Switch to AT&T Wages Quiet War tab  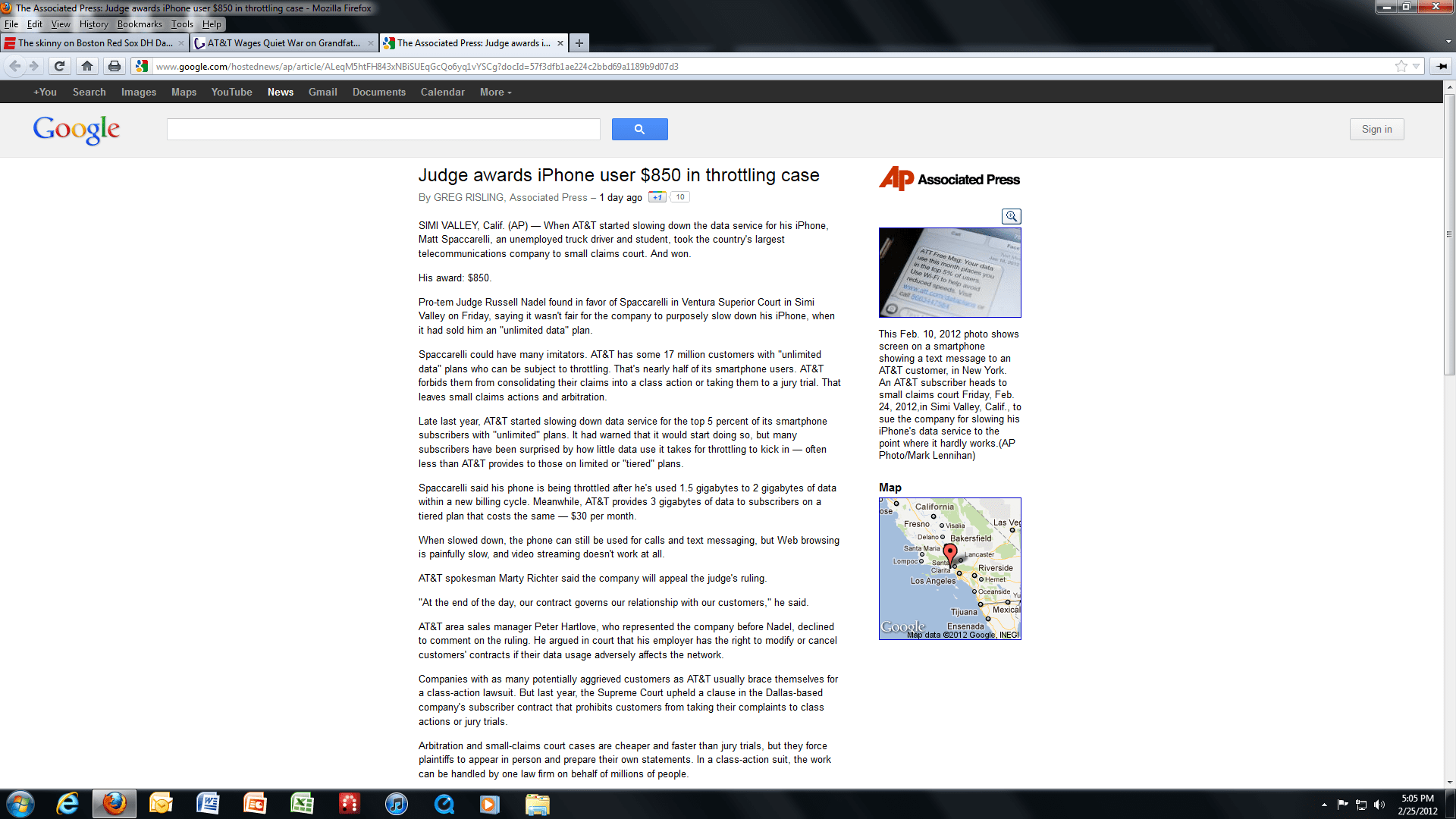pos(284,43)
